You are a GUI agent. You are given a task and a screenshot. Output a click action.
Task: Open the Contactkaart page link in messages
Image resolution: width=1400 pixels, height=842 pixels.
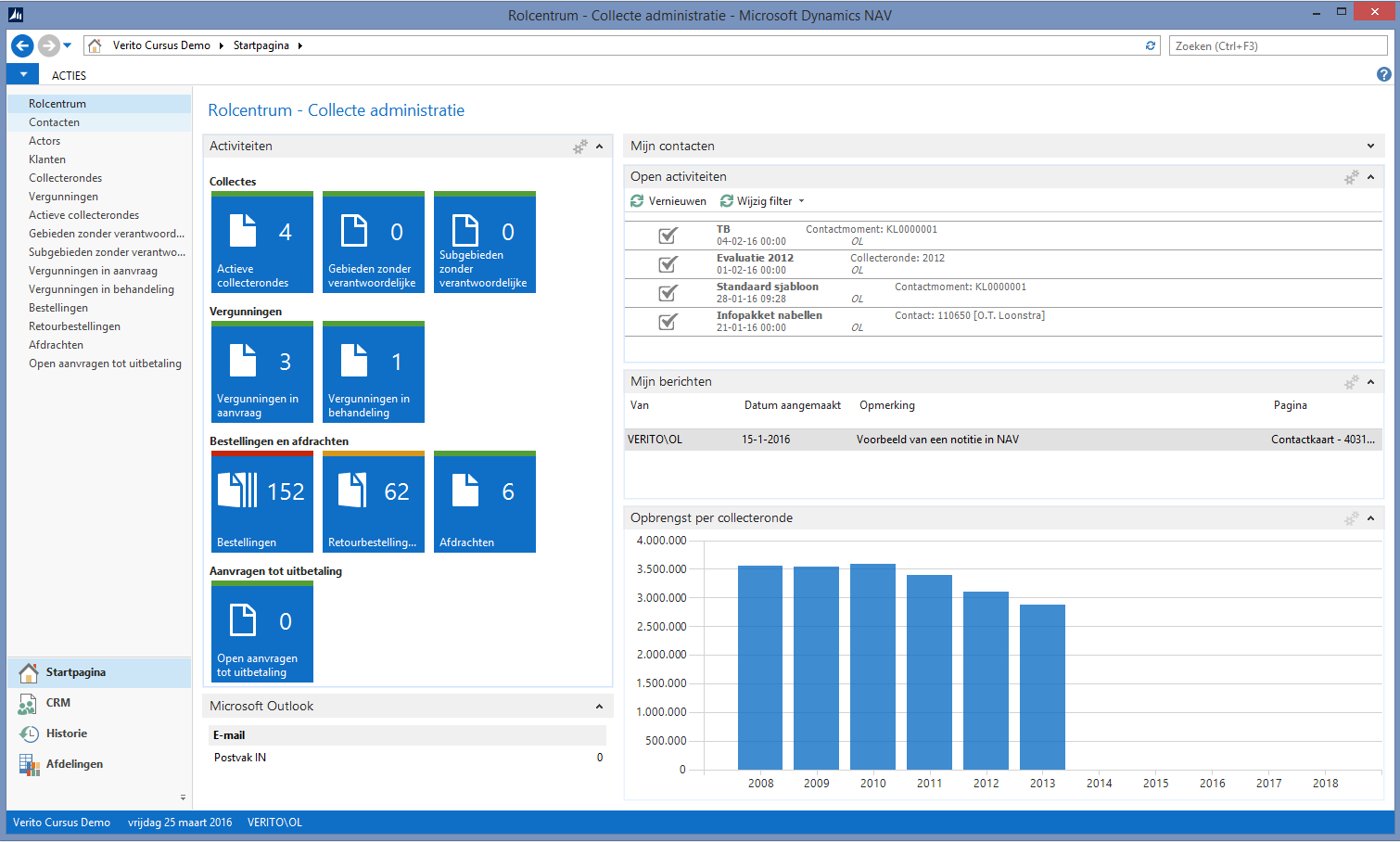[x=1323, y=440]
